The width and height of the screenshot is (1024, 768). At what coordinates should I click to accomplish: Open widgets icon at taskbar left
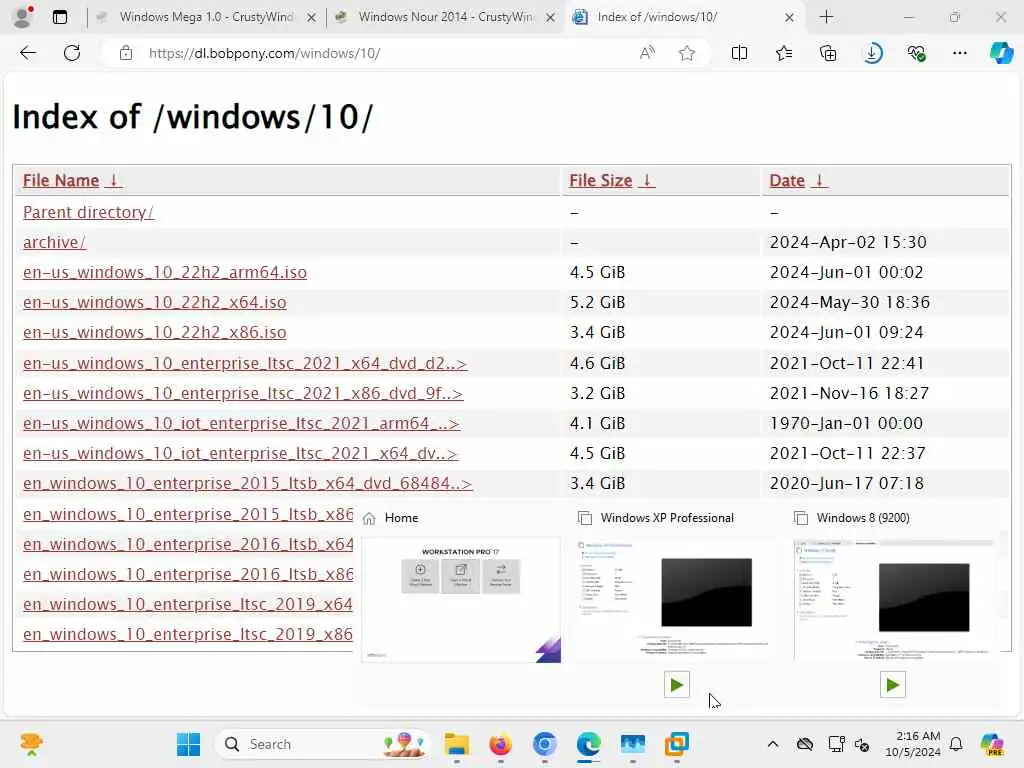[31, 744]
